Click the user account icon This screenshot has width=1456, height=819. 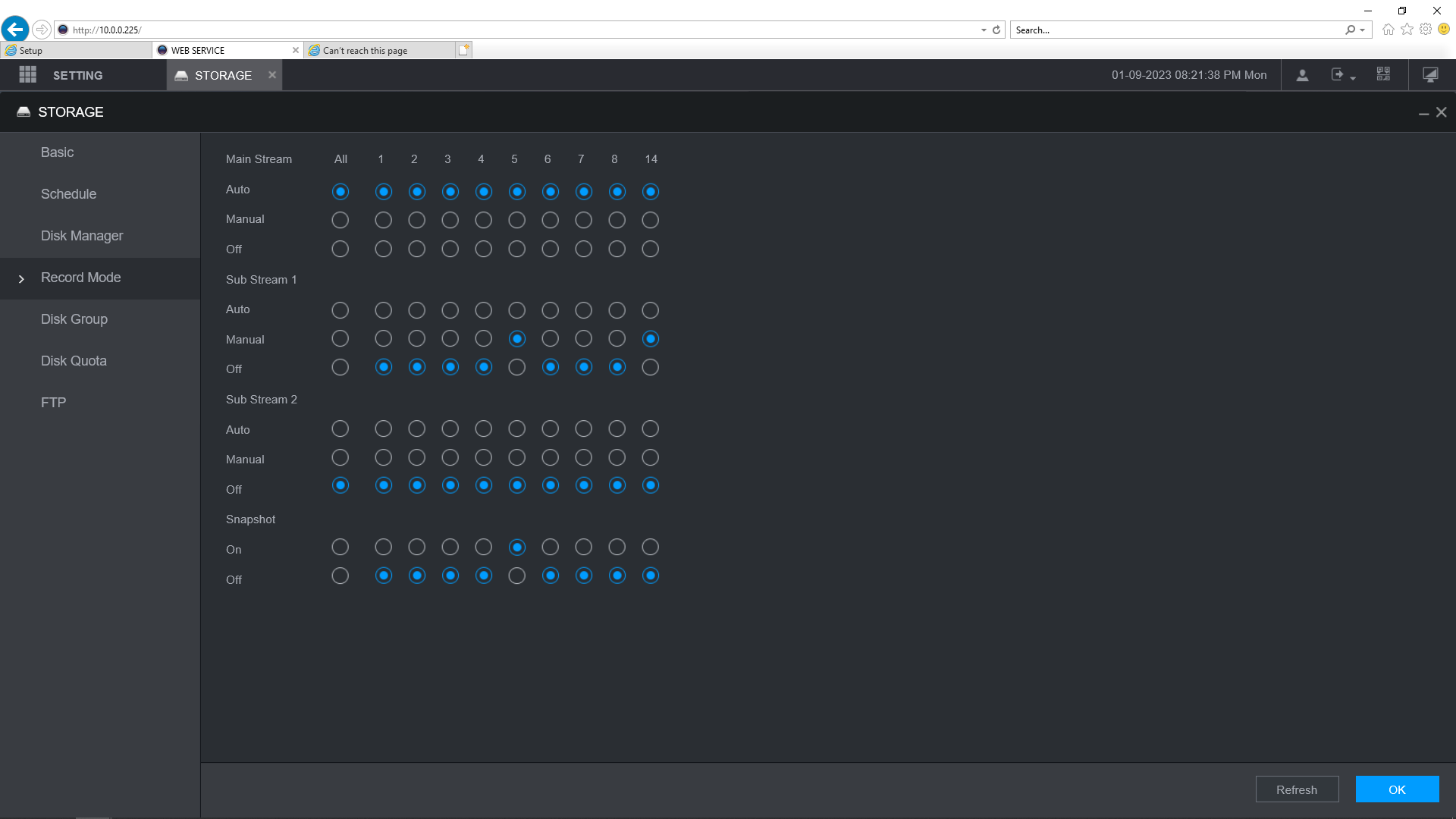(1302, 75)
